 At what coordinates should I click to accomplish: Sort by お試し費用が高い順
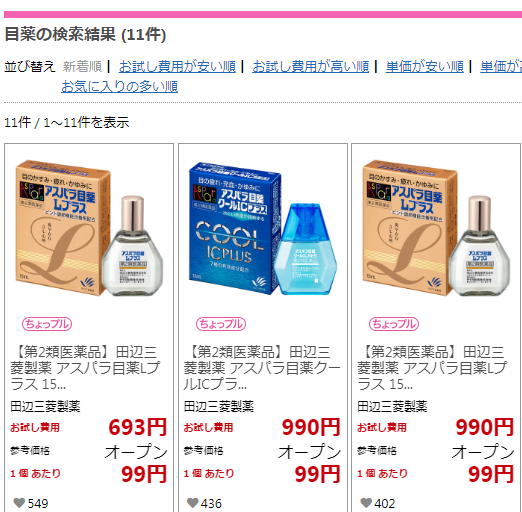pos(311,66)
